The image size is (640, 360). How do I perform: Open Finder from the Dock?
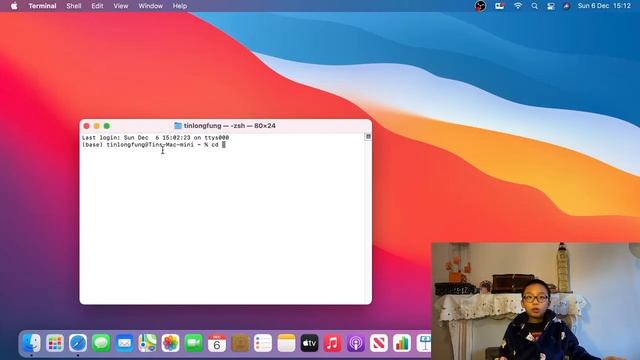[31, 343]
